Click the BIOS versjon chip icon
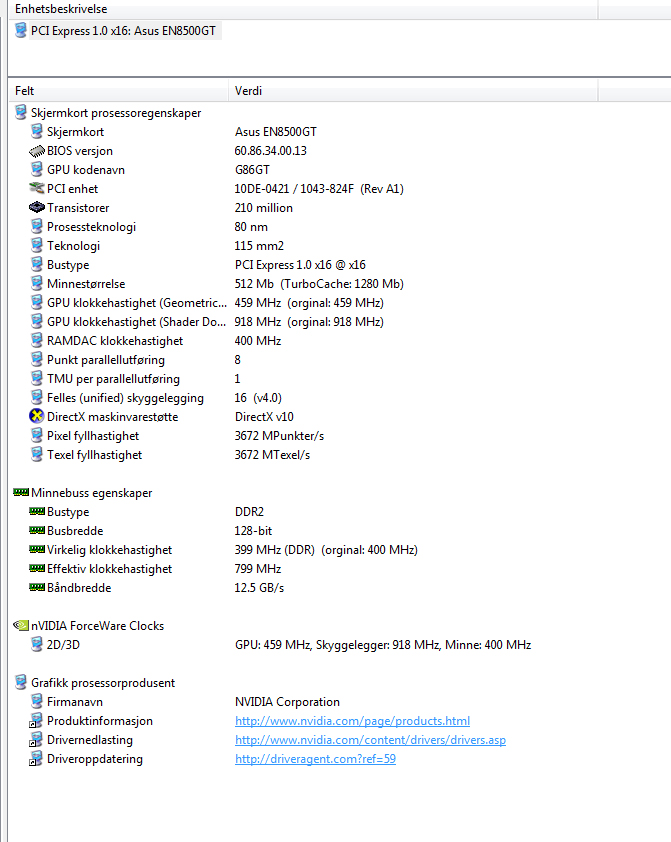Image resolution: width=671 pixels, height=842 pixels. pyautogui.click(x=37, y=151)
